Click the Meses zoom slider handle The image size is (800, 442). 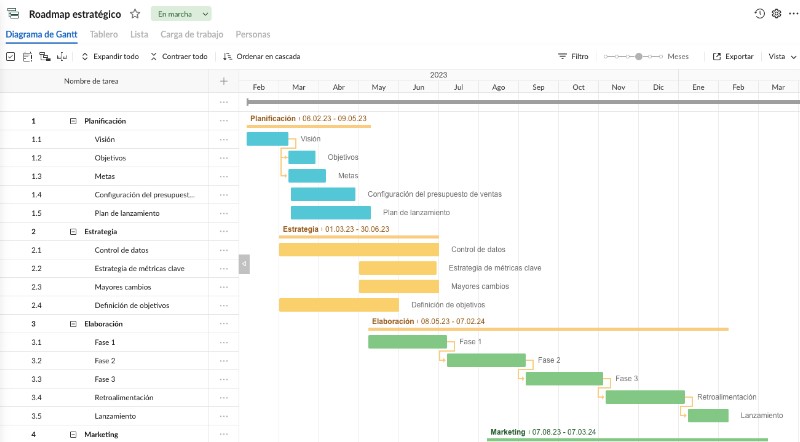click(638, 57)
